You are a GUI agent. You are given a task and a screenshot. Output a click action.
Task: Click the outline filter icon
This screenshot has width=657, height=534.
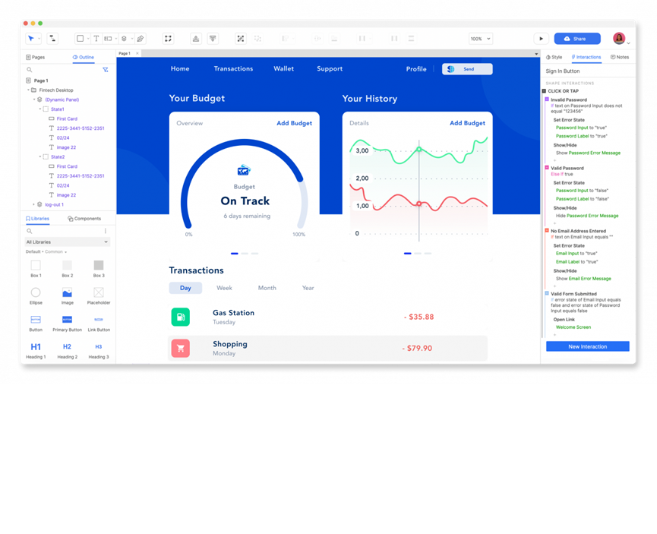pos(106,70)
